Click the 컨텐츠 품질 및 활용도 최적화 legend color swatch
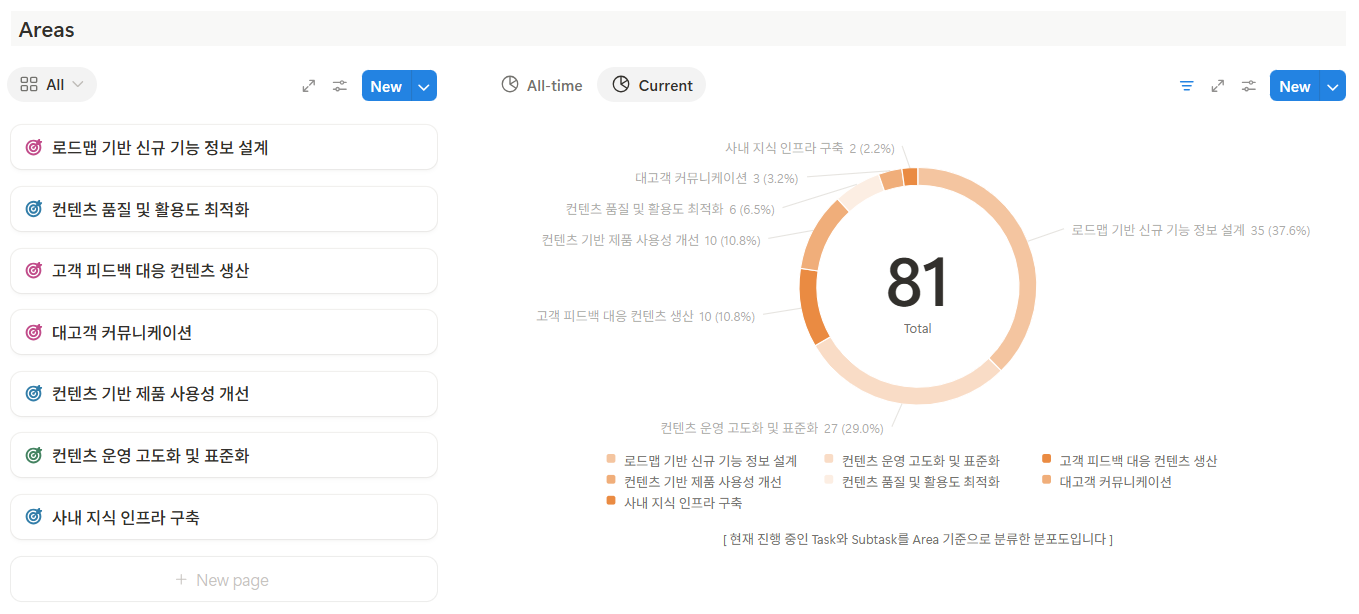Screen dimensions: 1359x614 (x=829, y=481)
